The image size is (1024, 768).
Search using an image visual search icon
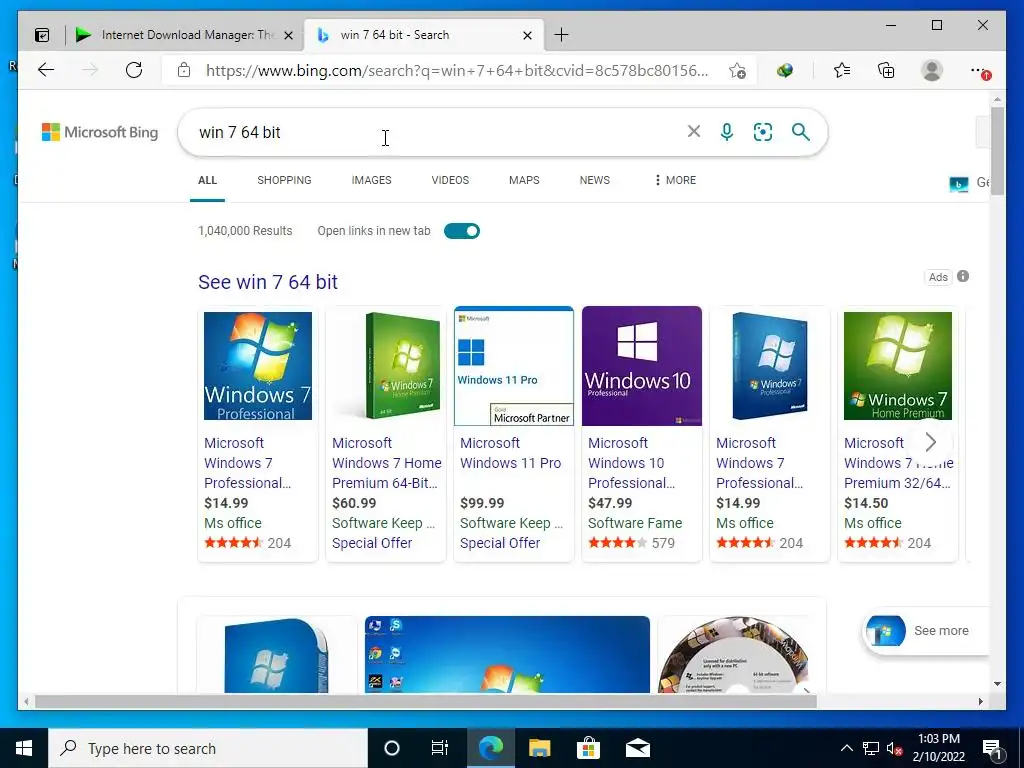pos(763,132)
